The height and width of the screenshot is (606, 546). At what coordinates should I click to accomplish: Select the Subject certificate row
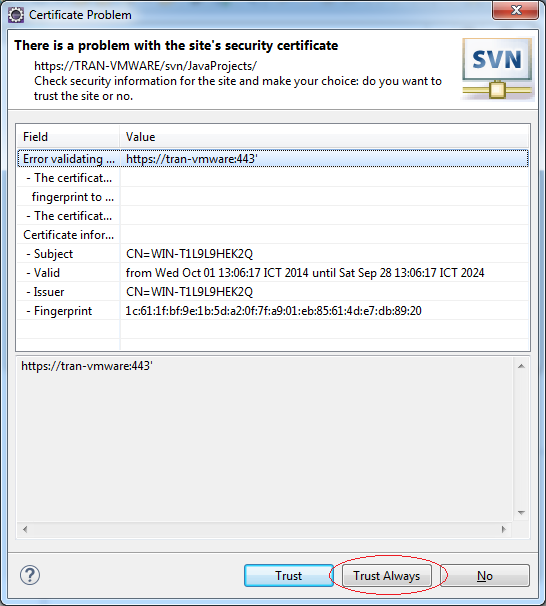point(273,254)
